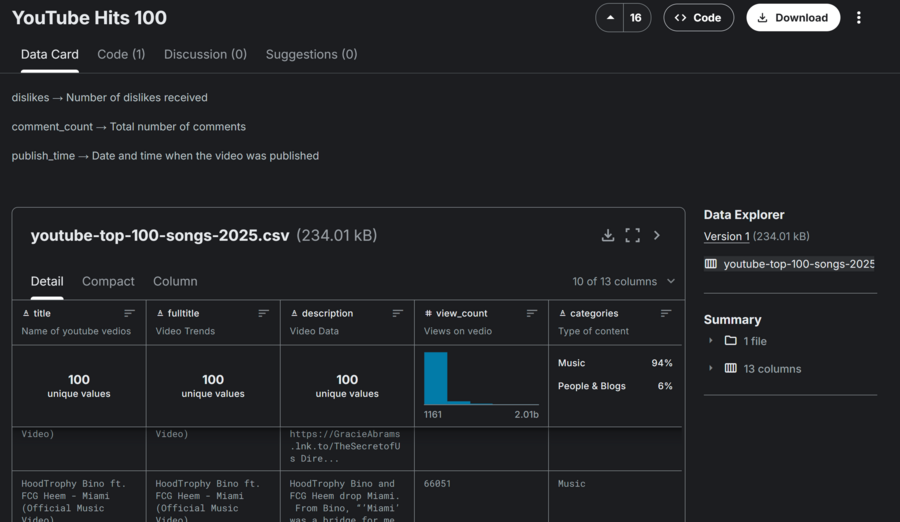Download the csv file via icon
Viewport: 900px width, 522px height.
click(x=607, y=235)
